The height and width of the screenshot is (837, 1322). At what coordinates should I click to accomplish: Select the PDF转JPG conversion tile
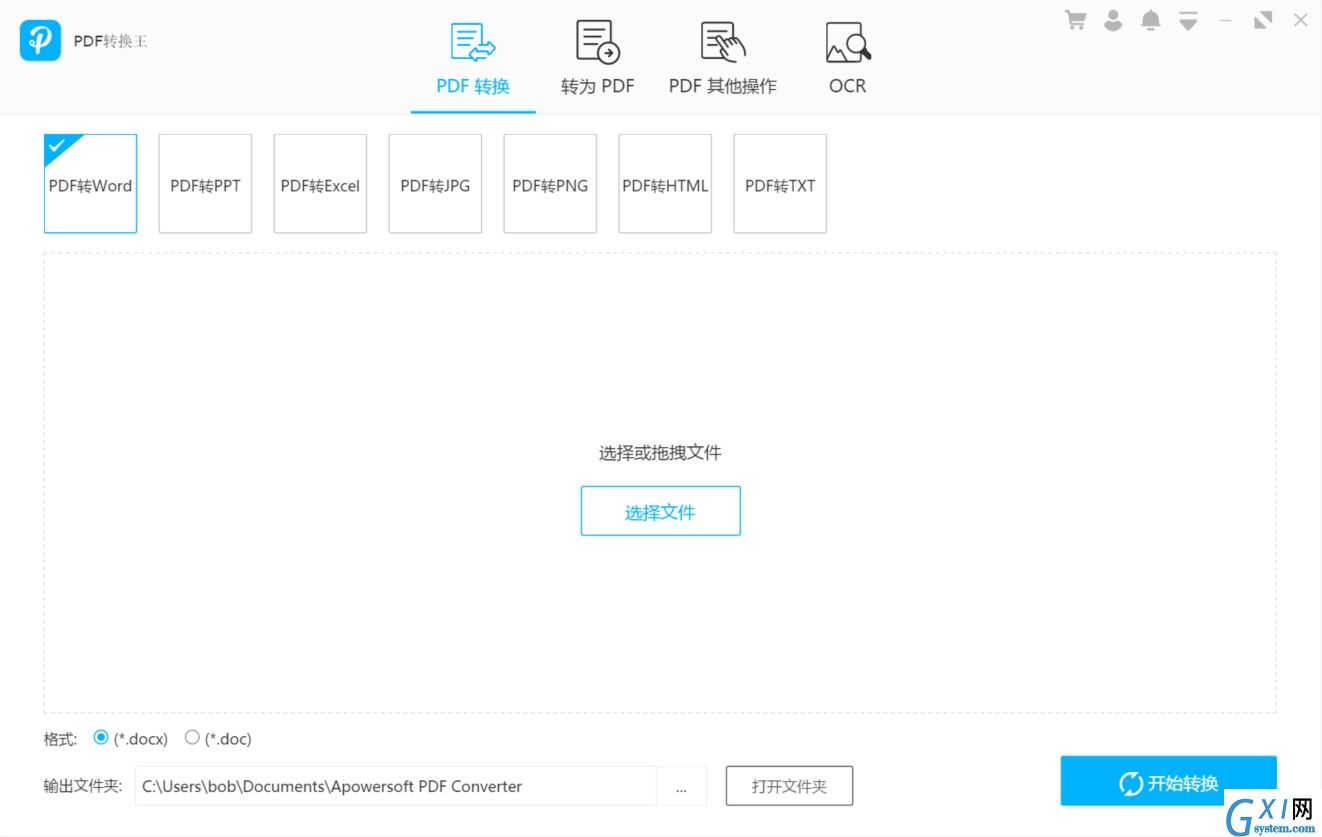tap(435, 184)
